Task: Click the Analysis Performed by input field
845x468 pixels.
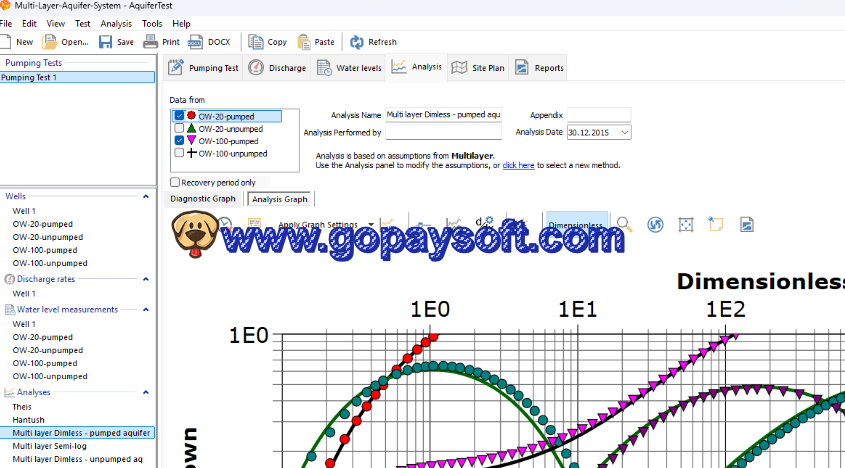Action: click(443, 132)
